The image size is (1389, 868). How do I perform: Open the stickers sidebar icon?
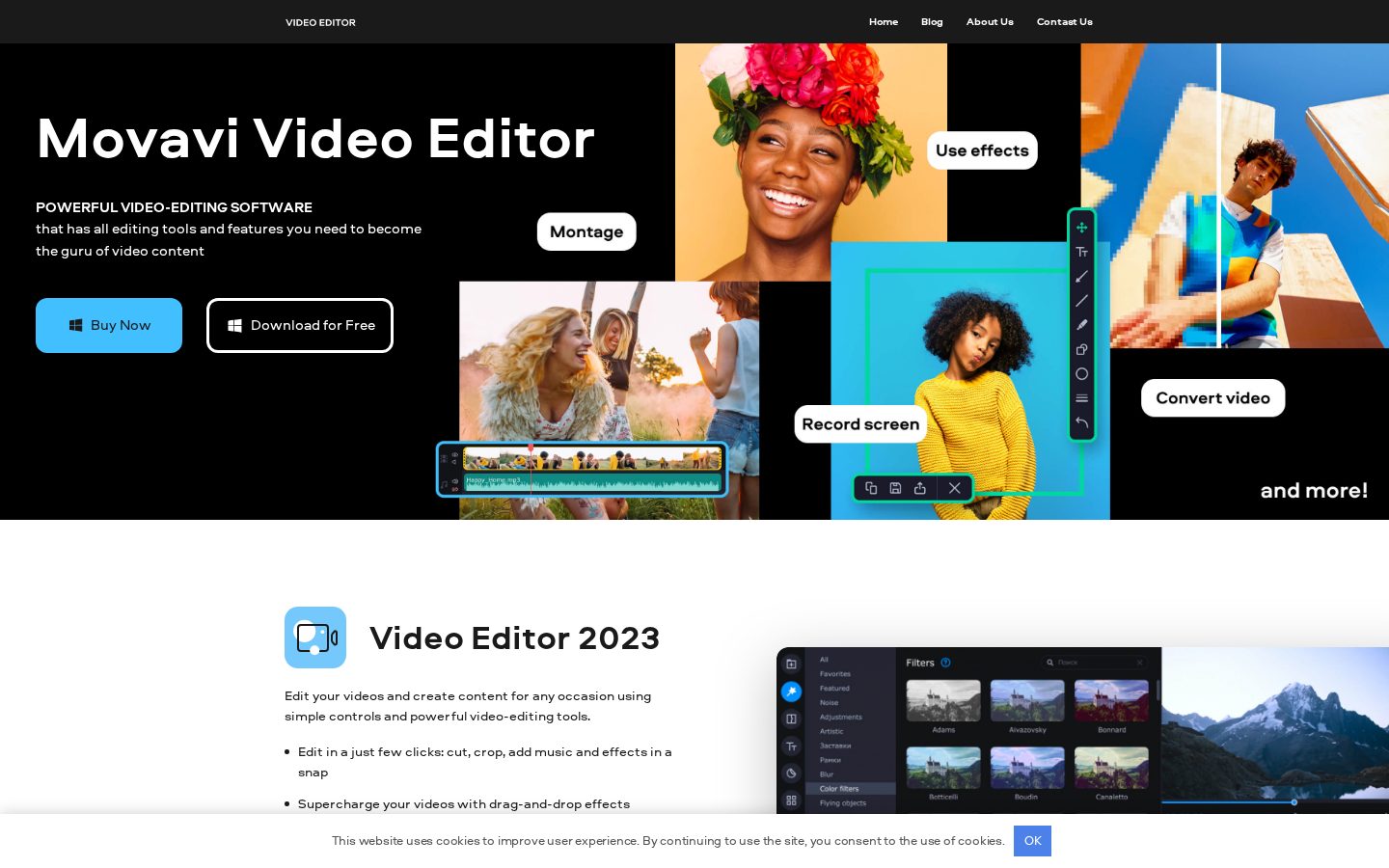pos(791,773)
